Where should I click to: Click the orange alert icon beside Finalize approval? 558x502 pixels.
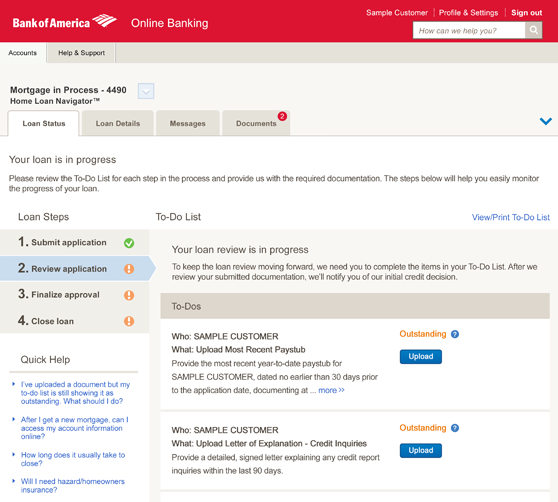(x=129, y=295)
